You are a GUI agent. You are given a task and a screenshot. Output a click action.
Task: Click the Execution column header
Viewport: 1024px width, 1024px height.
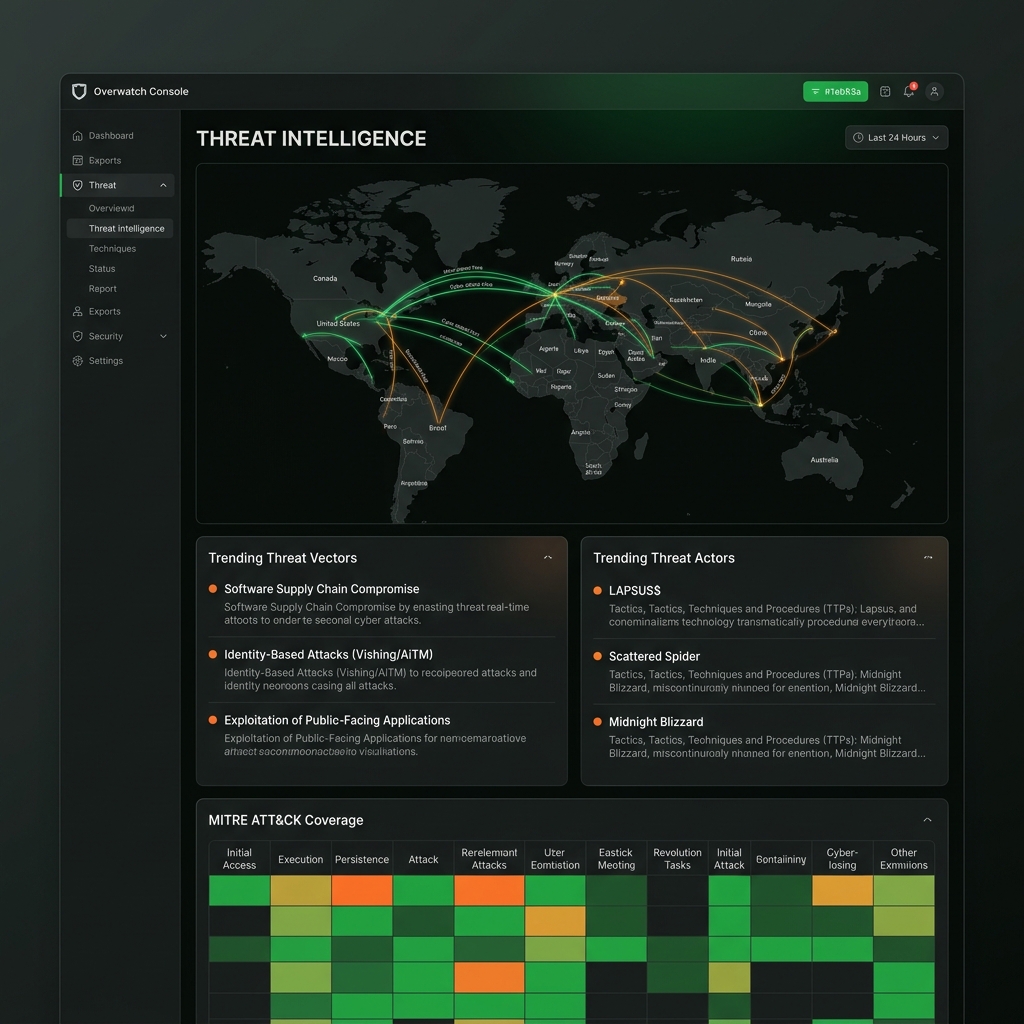(300, 859)
